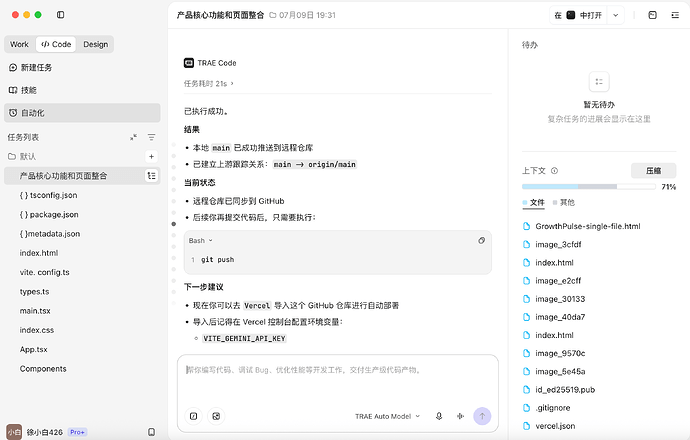Add a task in the 默认 folder
Screen dimensions: 690x440
(151, 157)
